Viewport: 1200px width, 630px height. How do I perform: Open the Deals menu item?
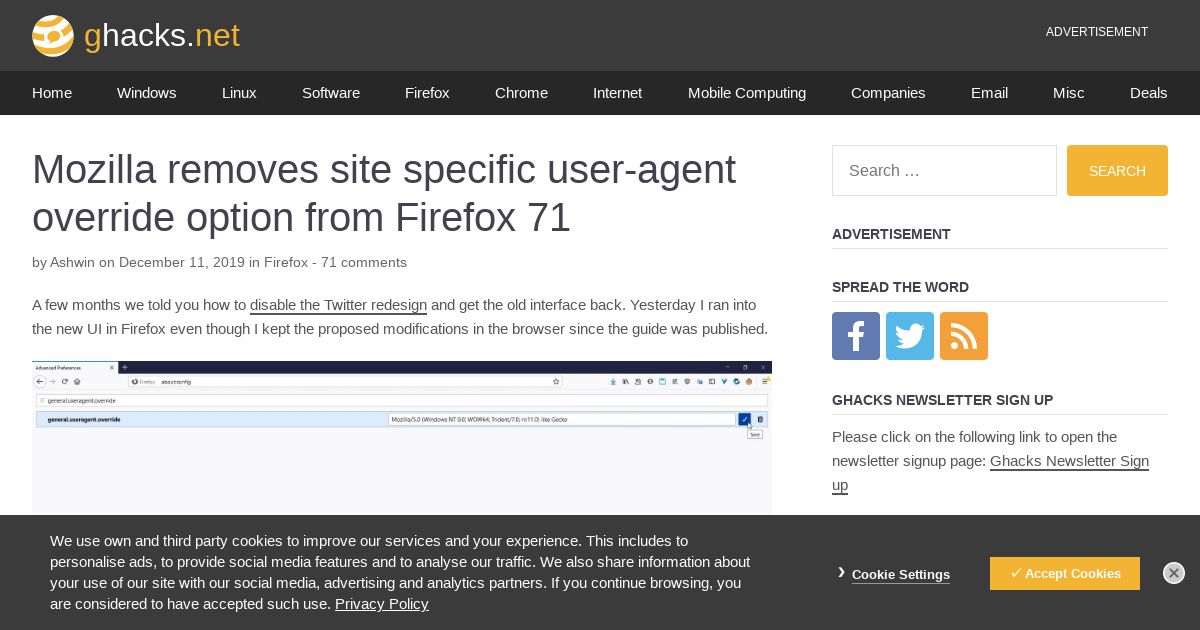pyautogui.click(x=1148, y=93)
